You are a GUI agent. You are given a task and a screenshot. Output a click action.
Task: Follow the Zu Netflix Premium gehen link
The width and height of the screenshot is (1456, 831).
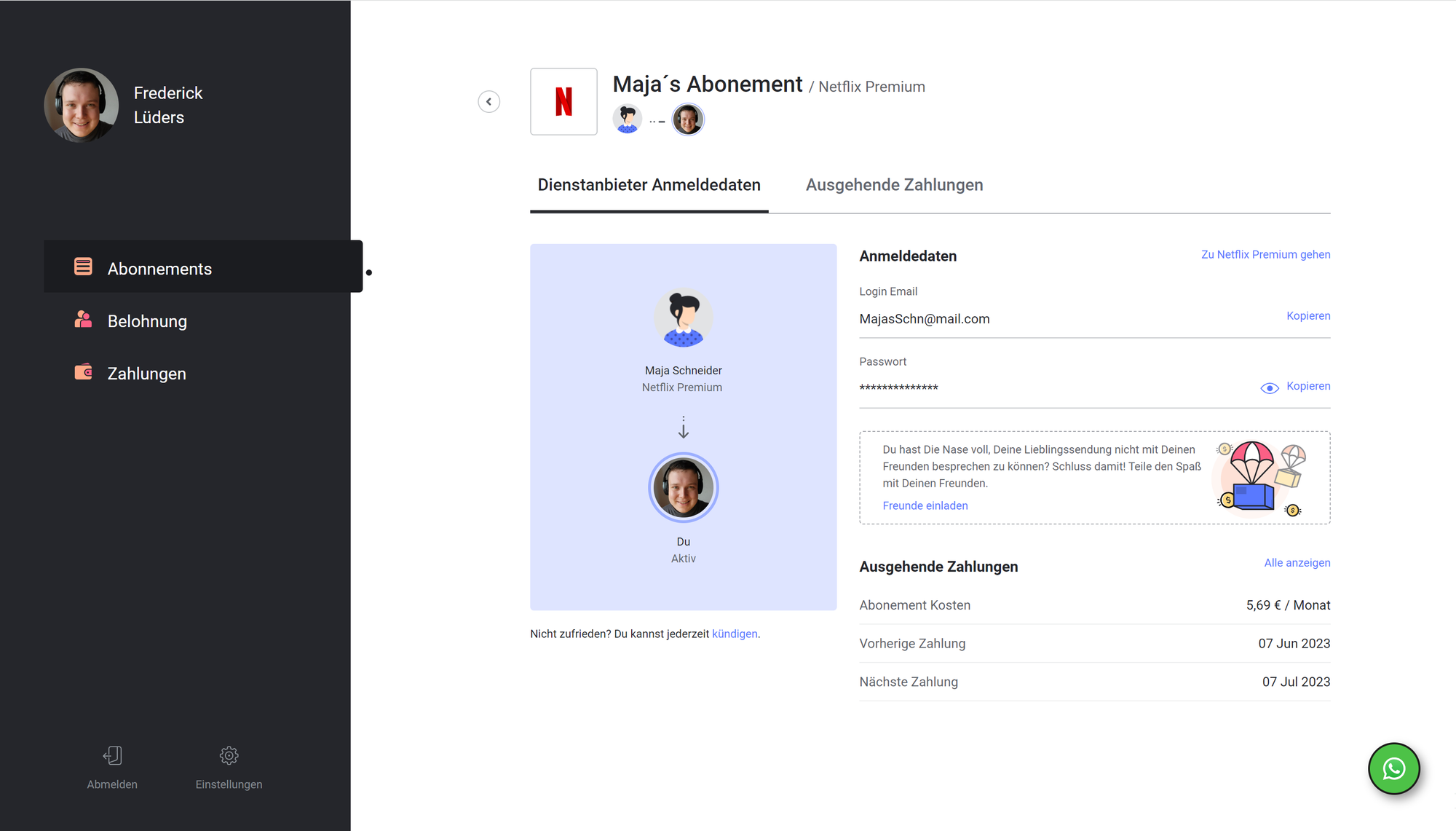1265,254
